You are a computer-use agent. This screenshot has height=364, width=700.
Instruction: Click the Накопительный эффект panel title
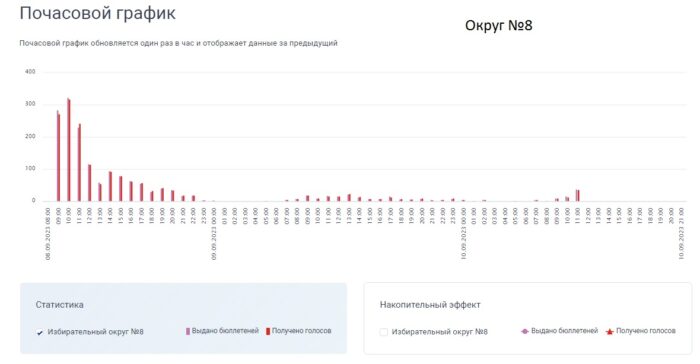(x=430, y=305)
